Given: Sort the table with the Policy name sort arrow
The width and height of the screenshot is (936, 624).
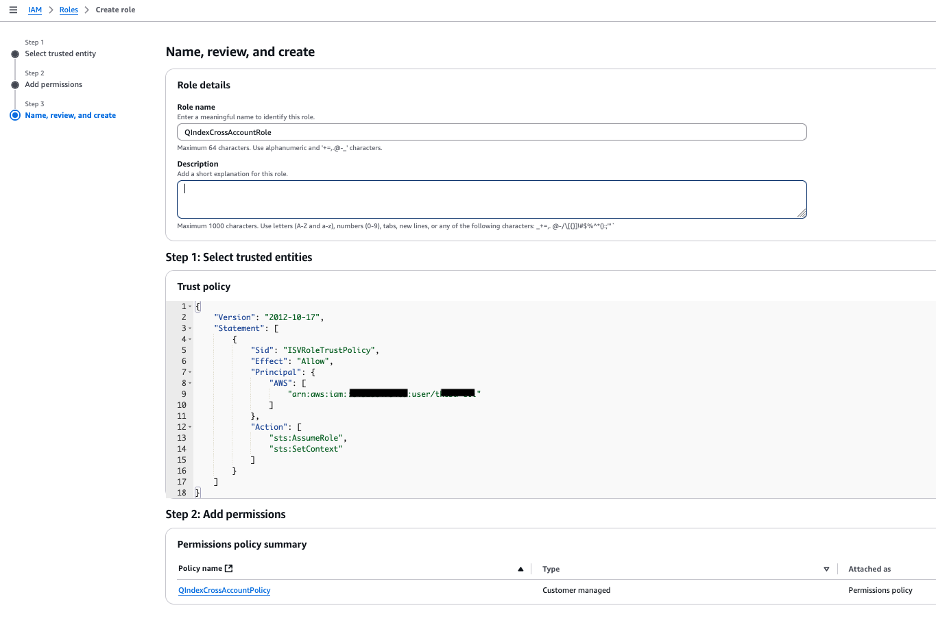Looking at the screenshot, I should coord(520,568).
